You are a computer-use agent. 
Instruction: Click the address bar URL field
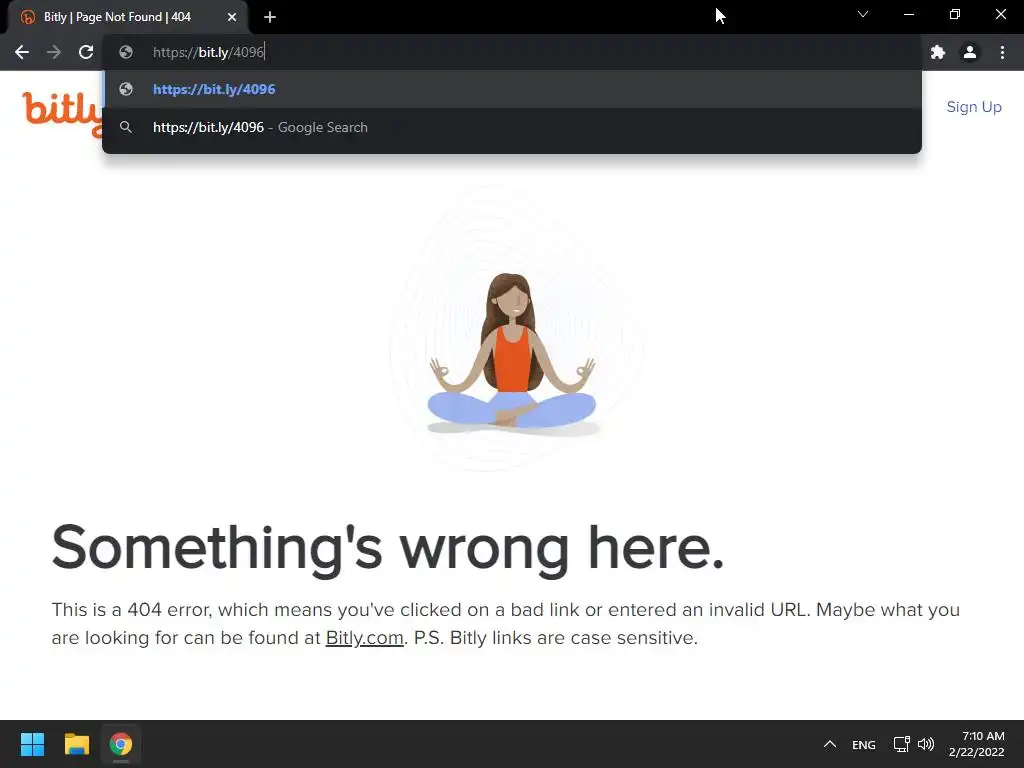click(512, 52)
